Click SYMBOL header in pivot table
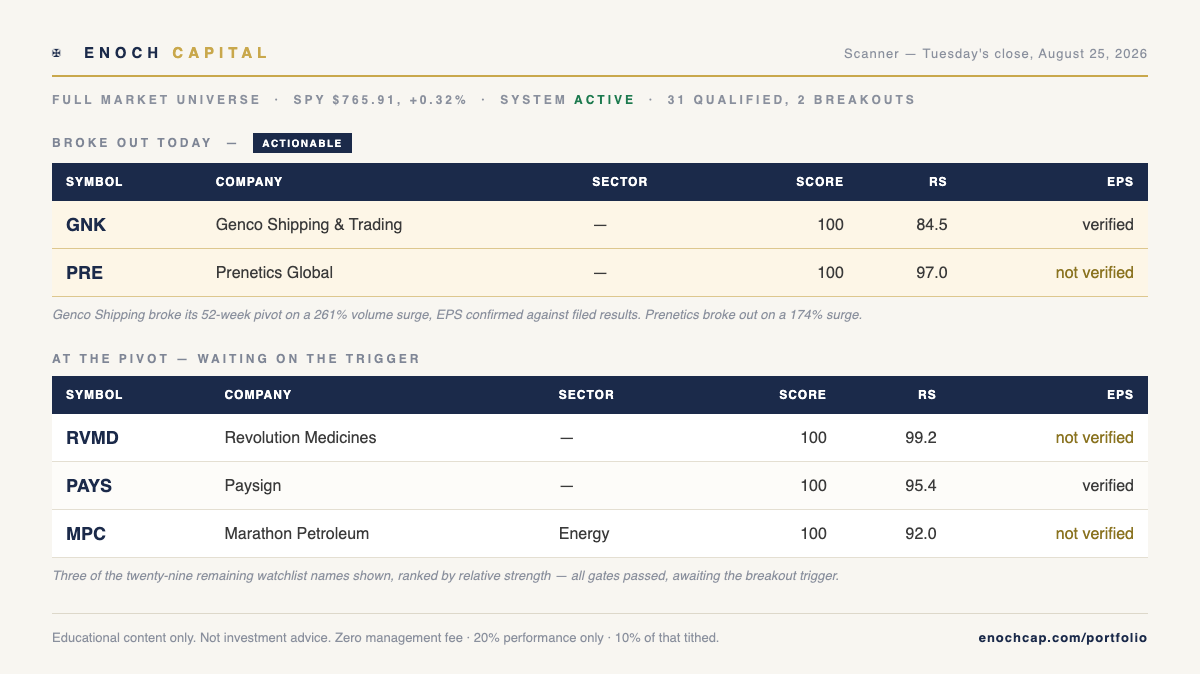 click(94, 395)
